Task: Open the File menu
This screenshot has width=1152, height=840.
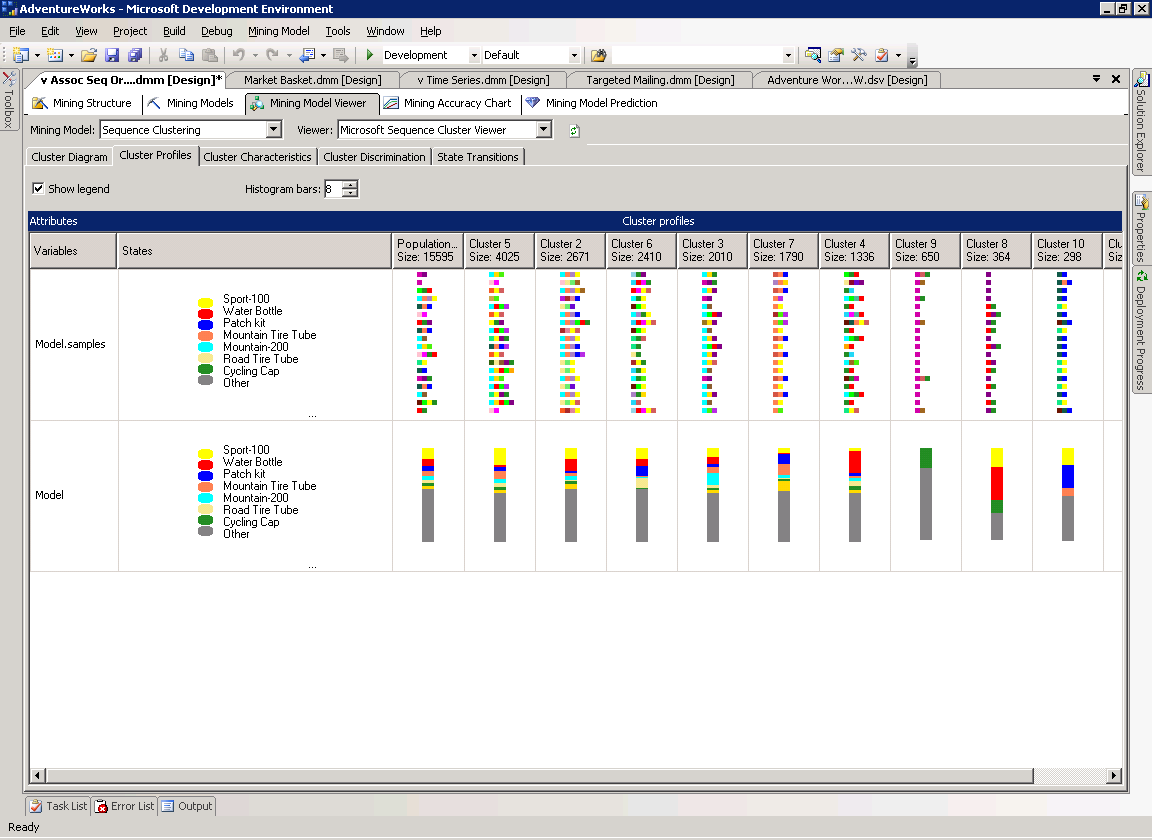Action: coord(17,31)
